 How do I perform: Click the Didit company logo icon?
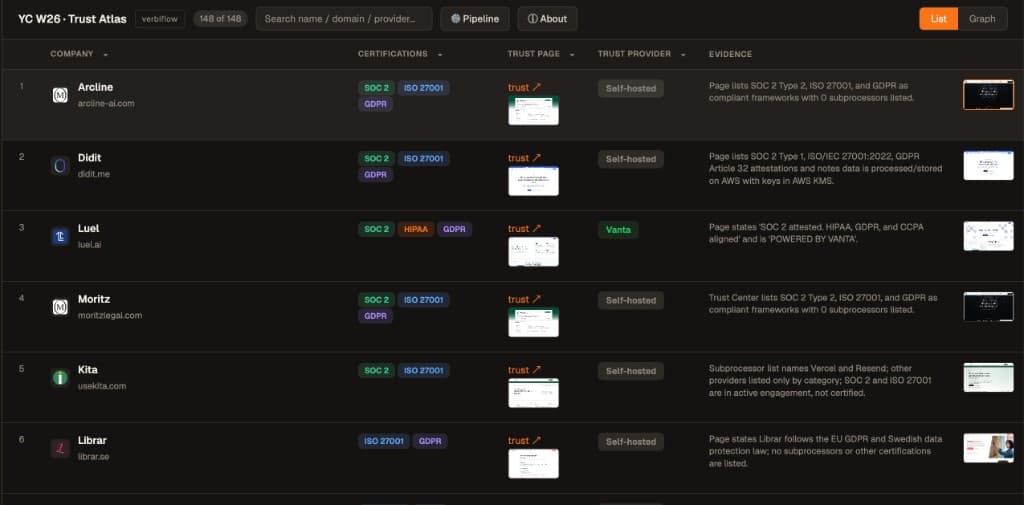click(x=60, y=166)
